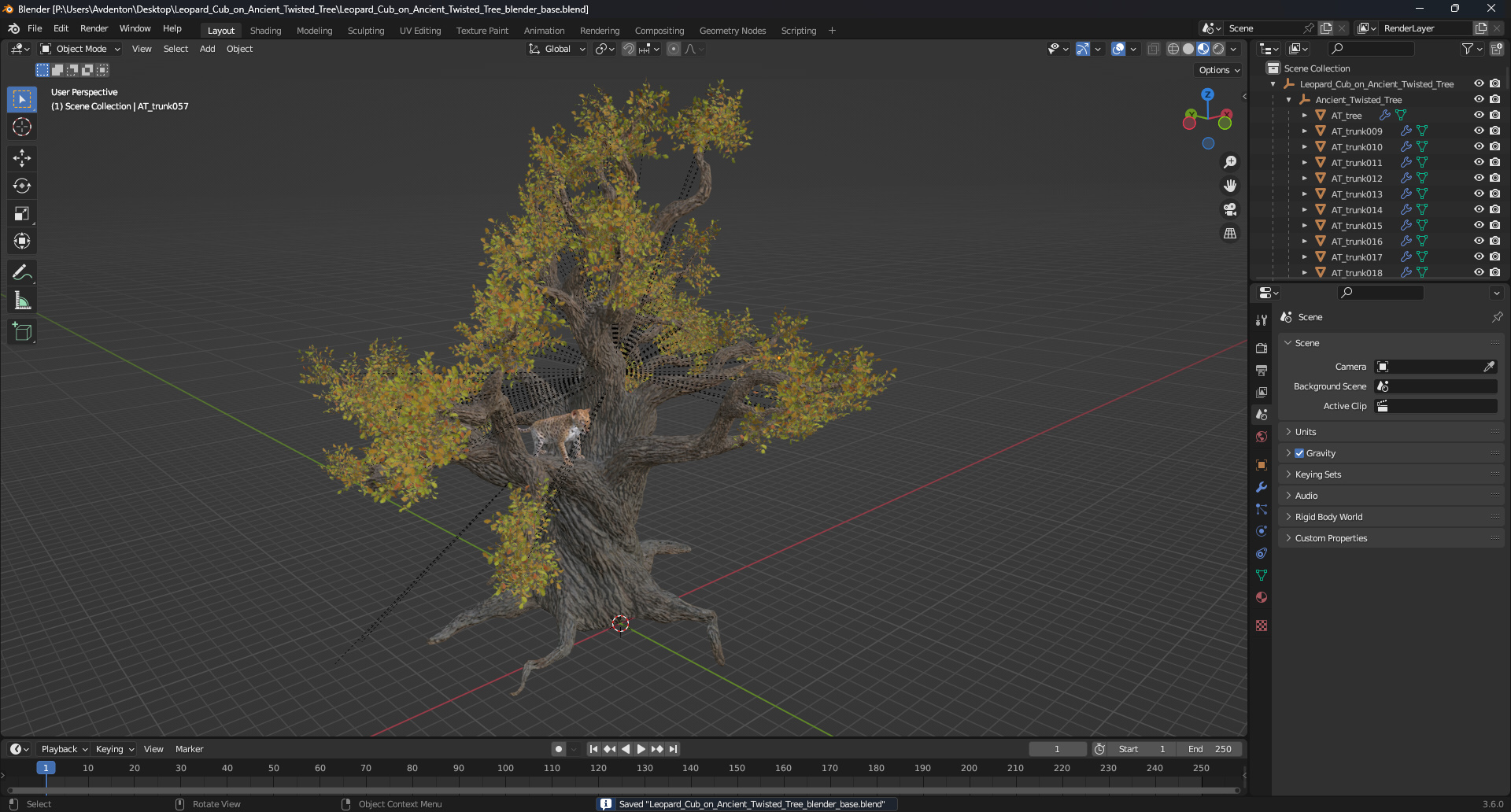Click the viewport zoom magnifier icon

coord(1230,162)
